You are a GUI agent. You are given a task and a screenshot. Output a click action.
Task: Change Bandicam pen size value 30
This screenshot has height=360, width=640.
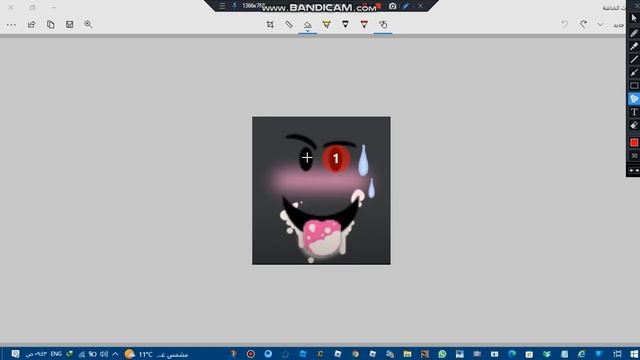click(x=634, y=156)
